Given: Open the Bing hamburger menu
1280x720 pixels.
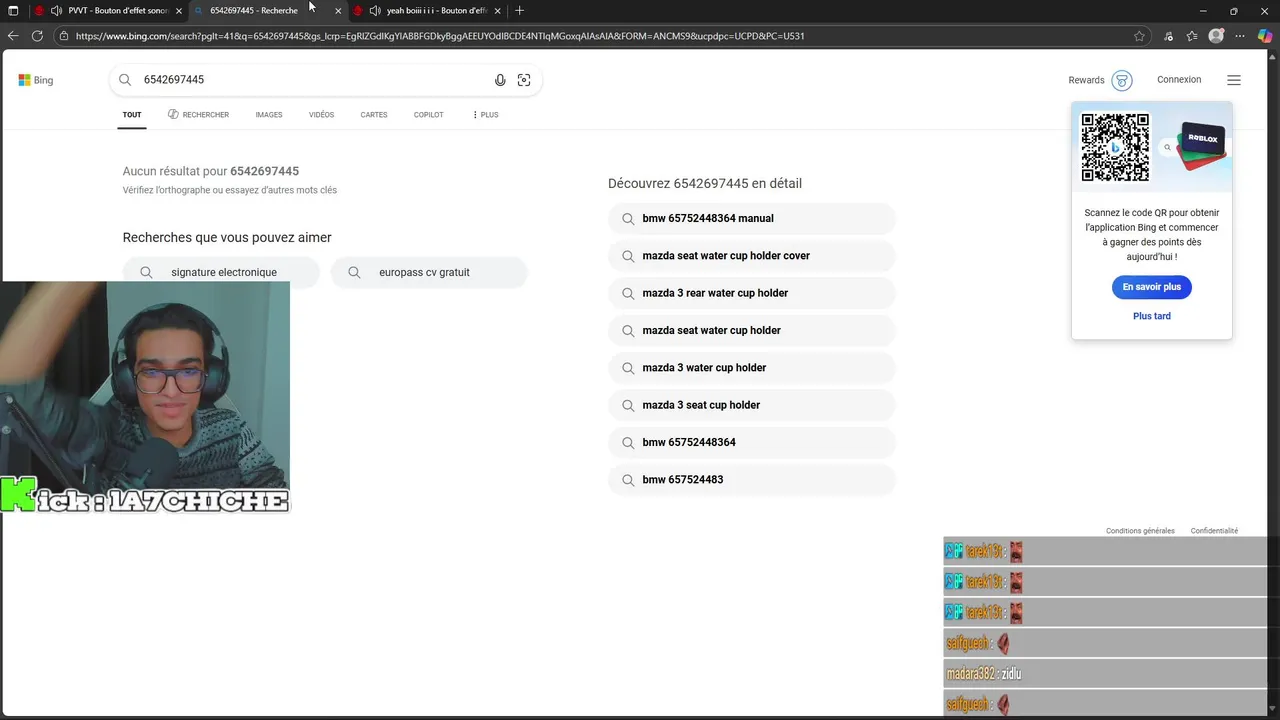Looking at the screenshot, I should click(1234, 80).
